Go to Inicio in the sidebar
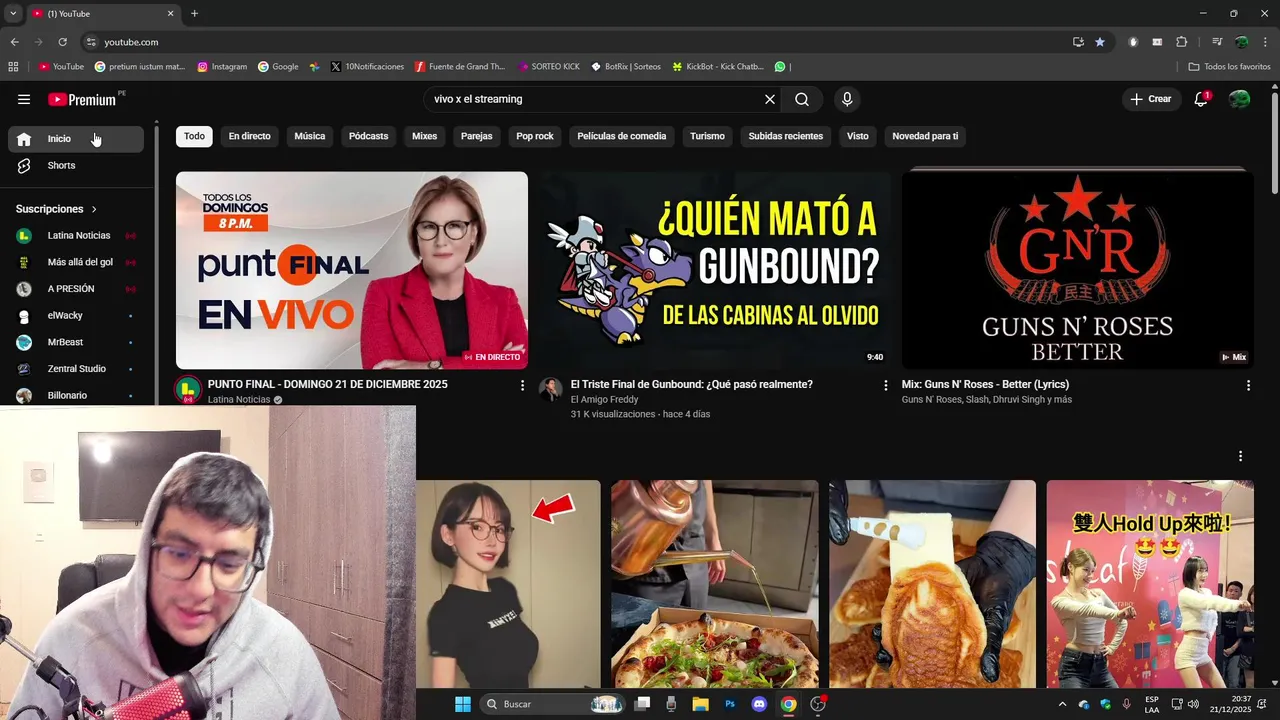1280x720 pixels. point(76,139)
